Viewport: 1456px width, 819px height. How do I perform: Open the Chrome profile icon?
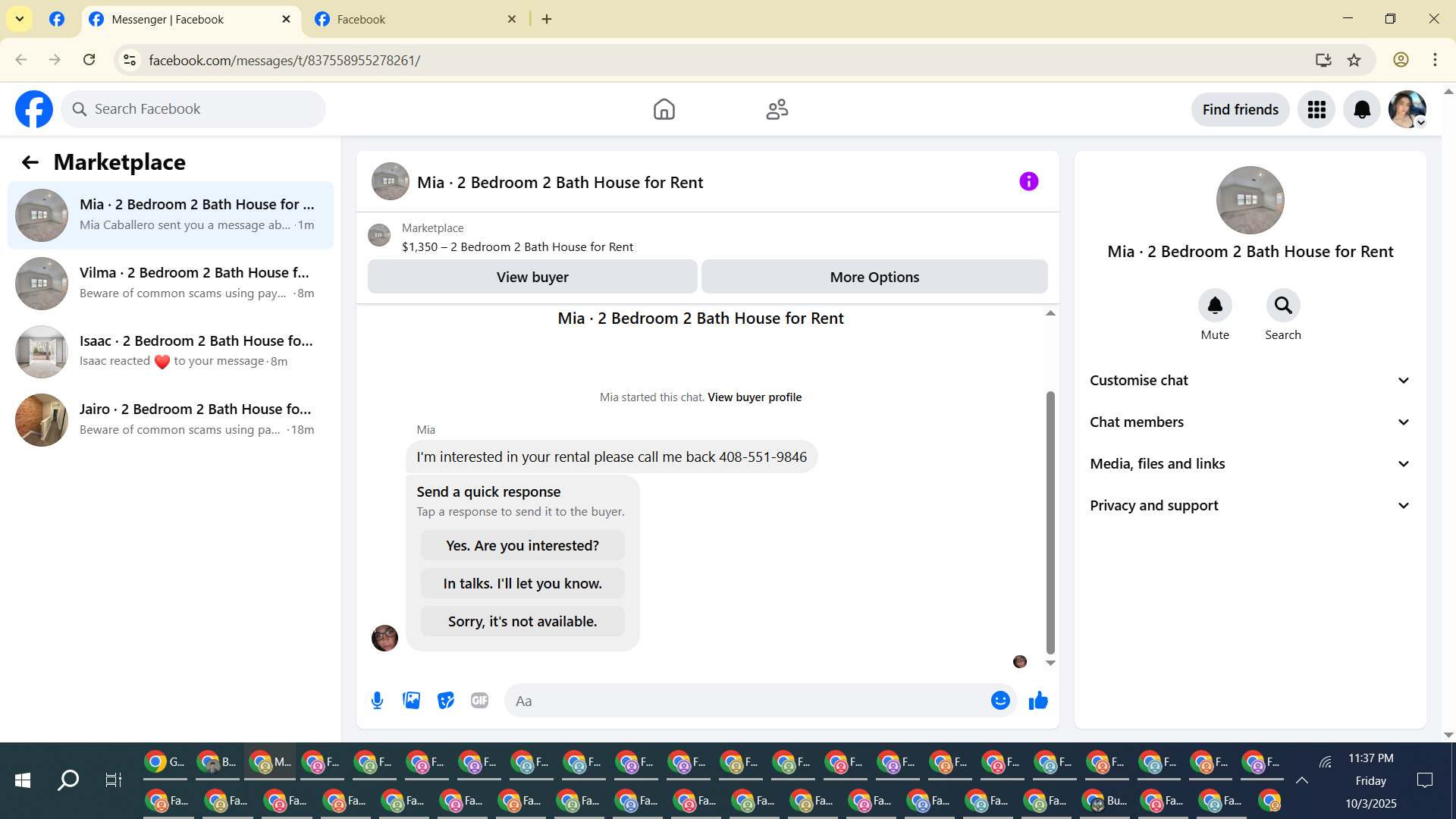(1401, 60)
